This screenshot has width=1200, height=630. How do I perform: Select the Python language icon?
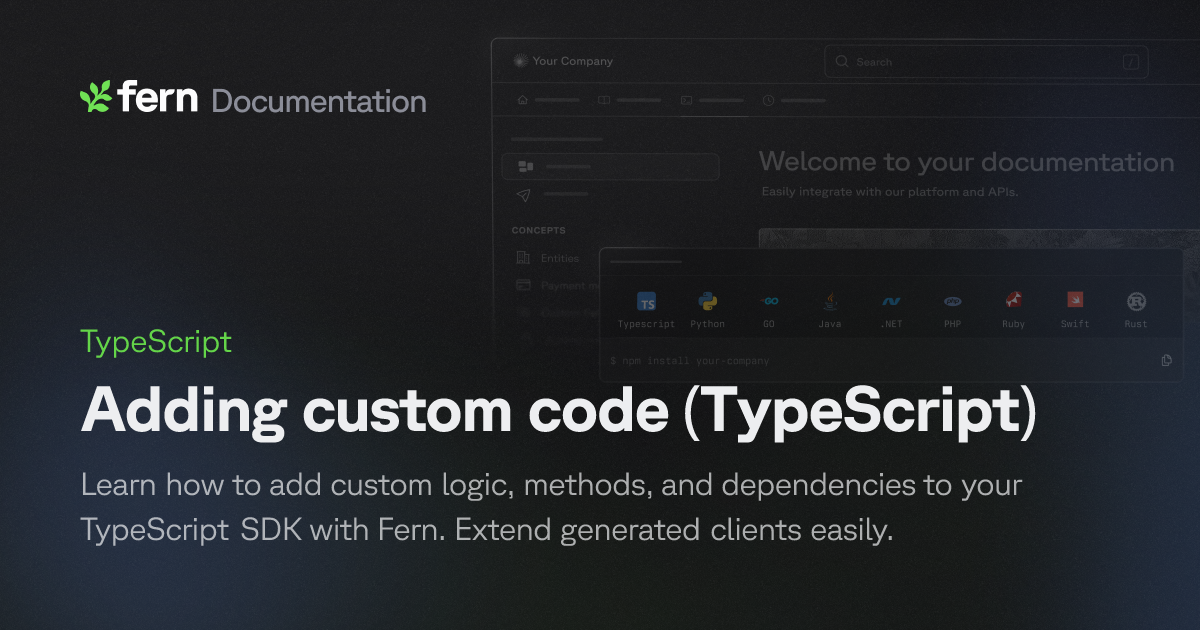coord(708,302)
